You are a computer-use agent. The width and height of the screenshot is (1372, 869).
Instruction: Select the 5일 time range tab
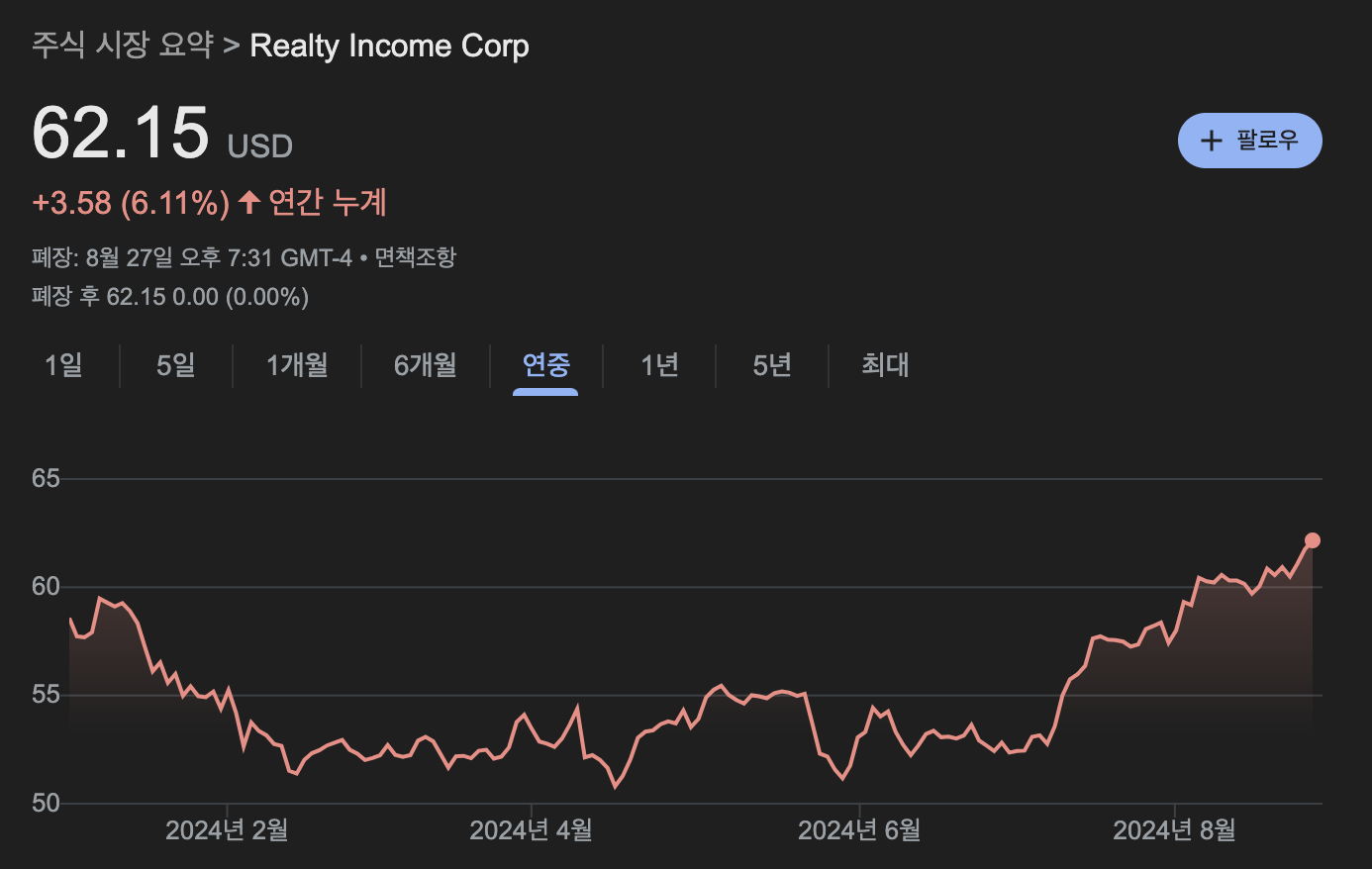coord(176,365)
